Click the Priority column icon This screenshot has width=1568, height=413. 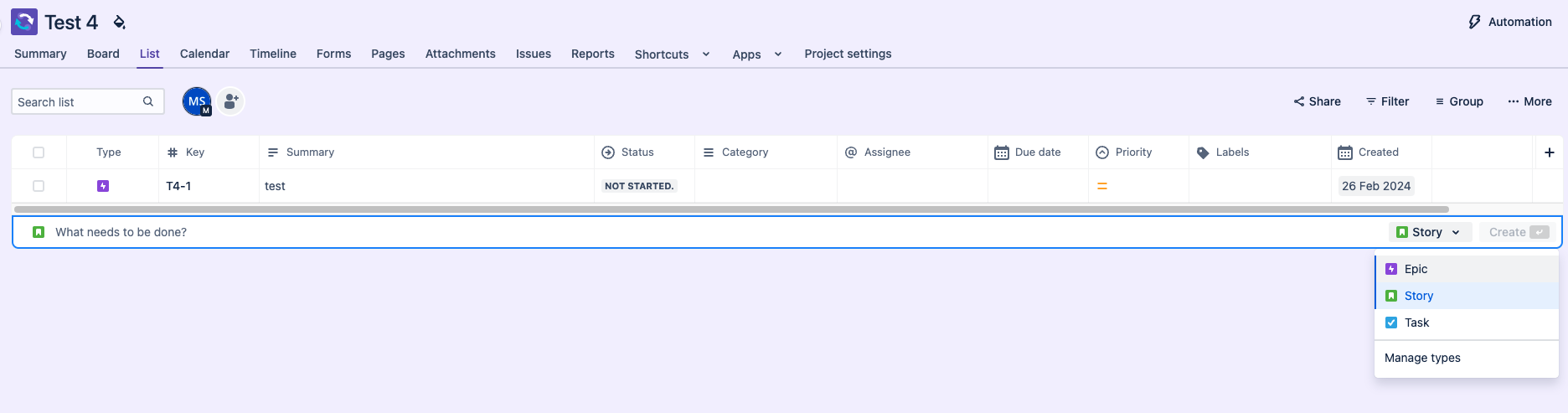pyautogui.click(x=1102, y=152)
